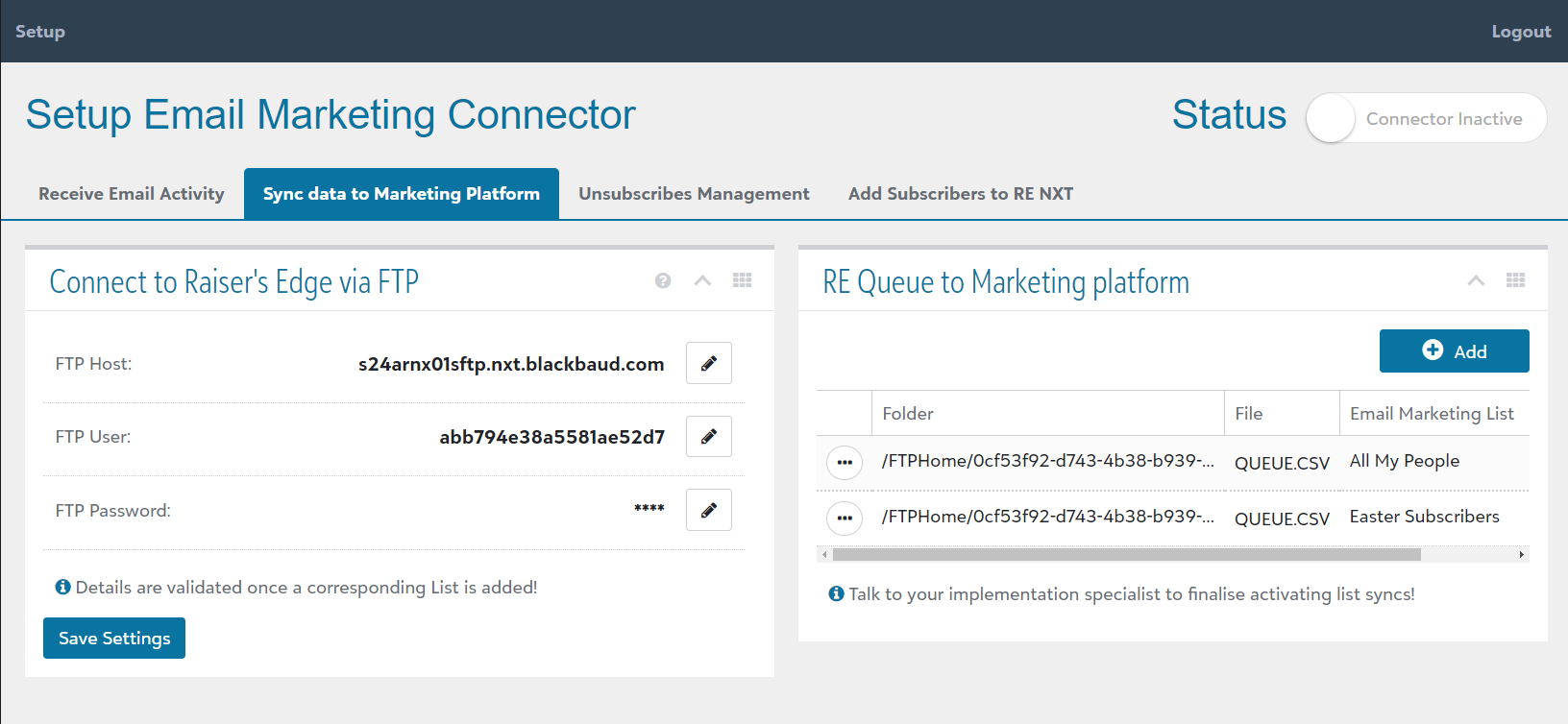Edit the FTP Host value
Viewport: 1568px width, 724px height.
click(709, 363)
